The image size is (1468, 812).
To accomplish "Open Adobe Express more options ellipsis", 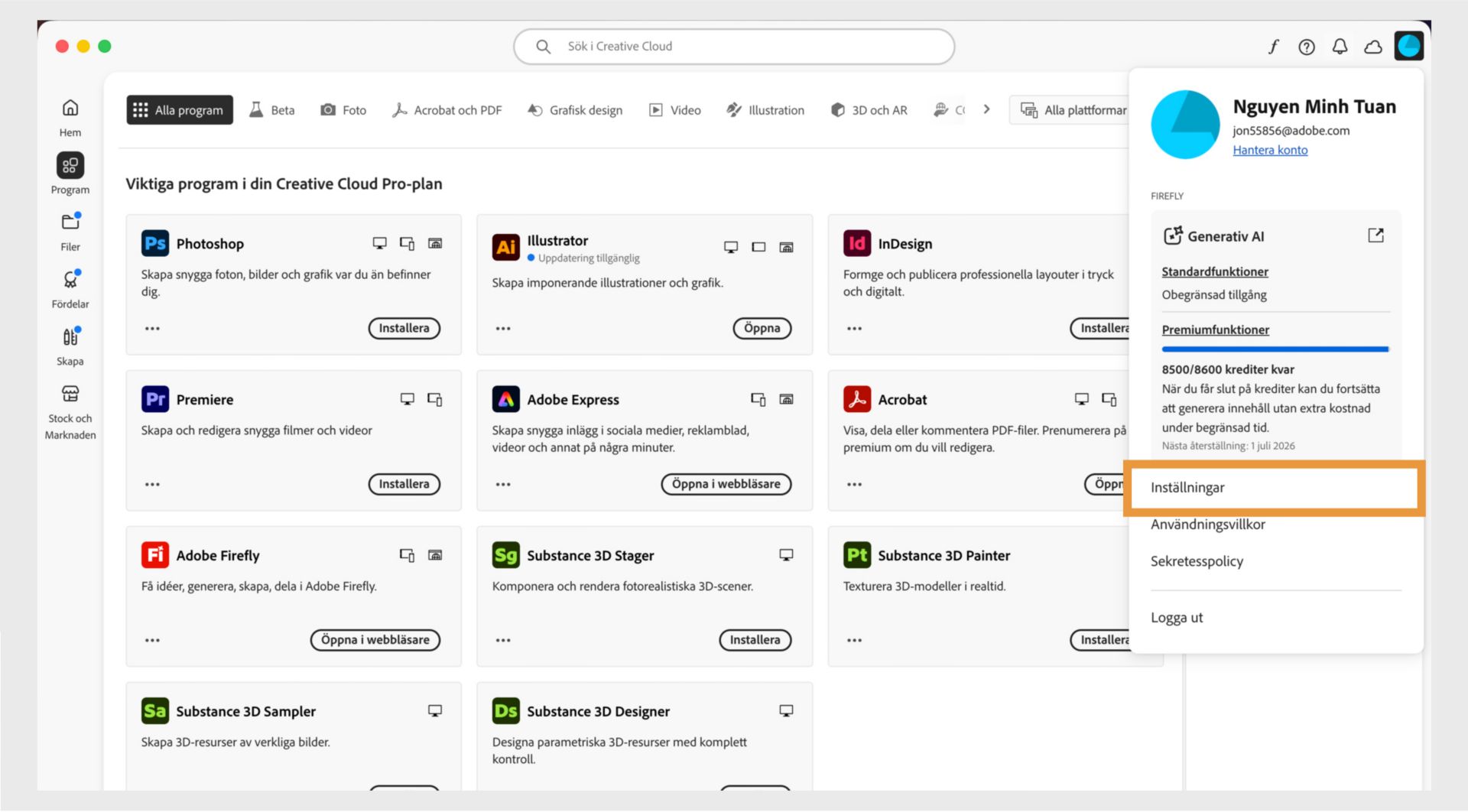I will point(502,485).
